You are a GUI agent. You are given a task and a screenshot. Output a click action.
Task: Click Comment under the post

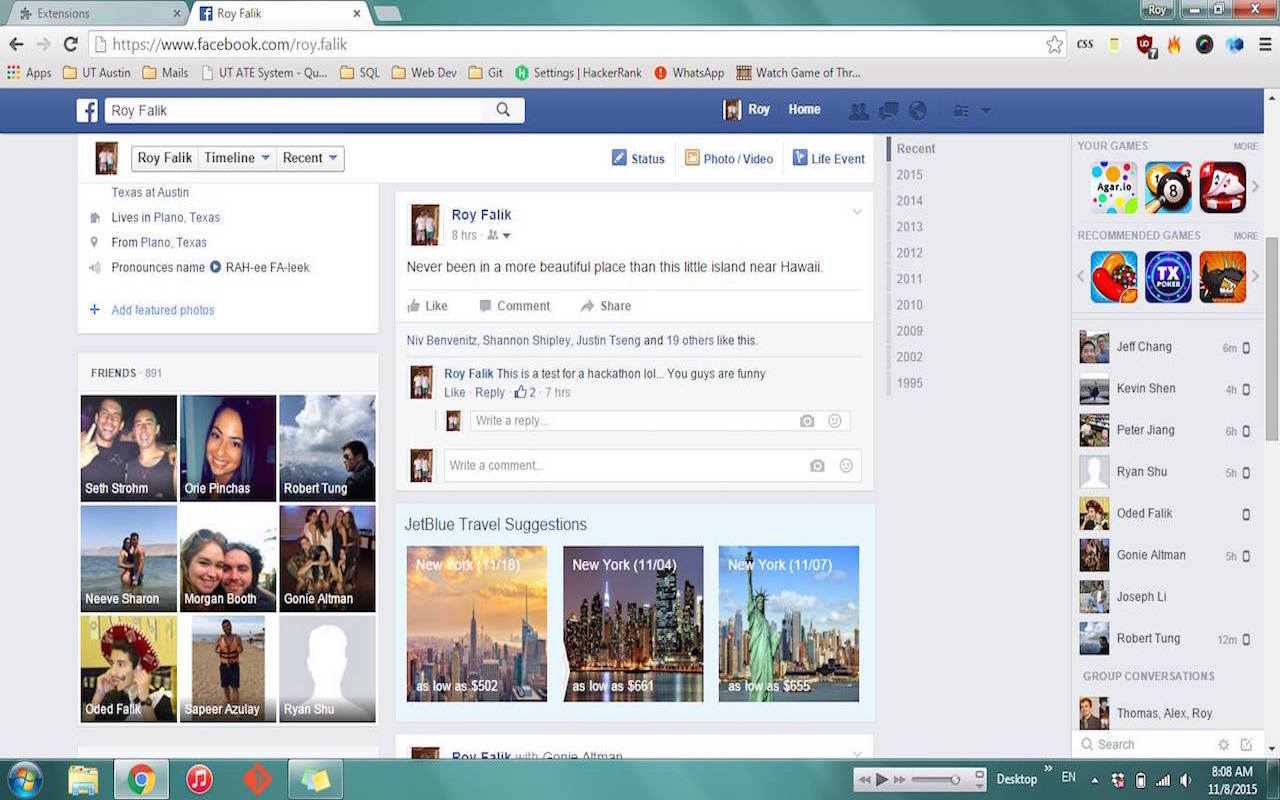[514, 306]
